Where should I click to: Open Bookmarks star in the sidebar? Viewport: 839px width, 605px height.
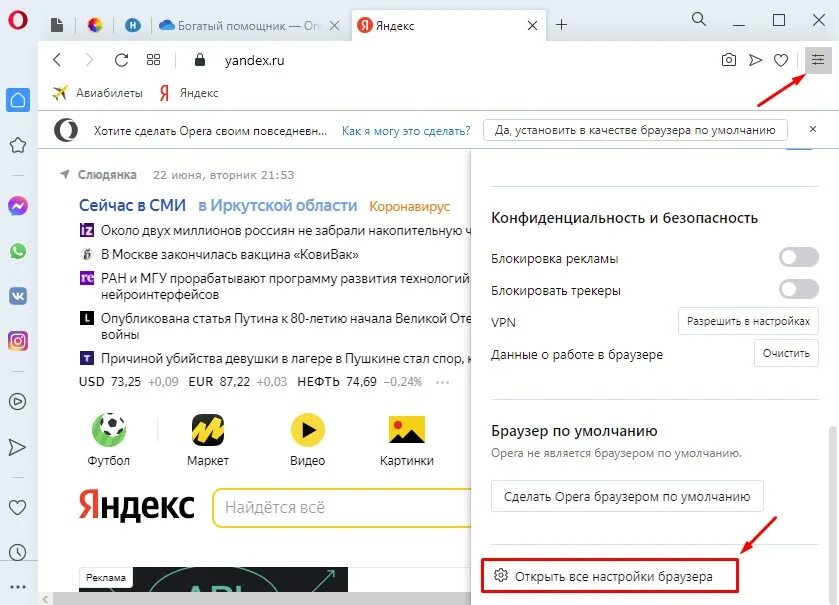click(18, 145)
